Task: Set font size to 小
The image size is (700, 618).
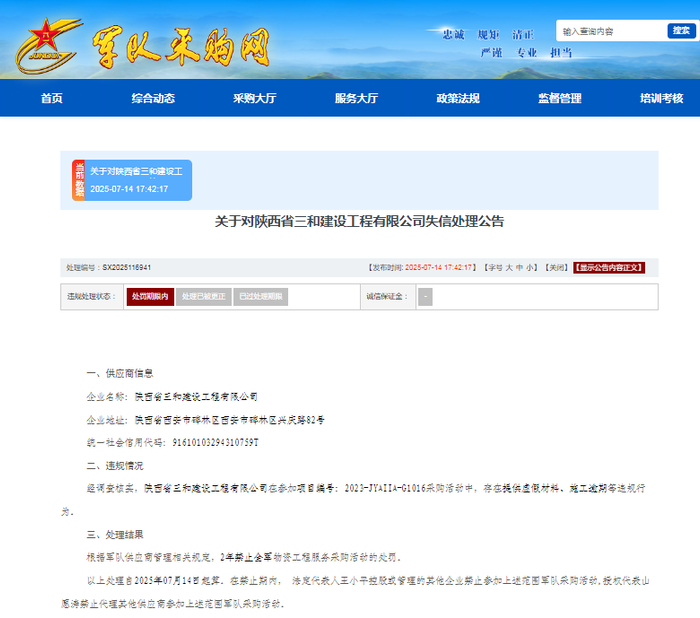Action: coord(529,267)
